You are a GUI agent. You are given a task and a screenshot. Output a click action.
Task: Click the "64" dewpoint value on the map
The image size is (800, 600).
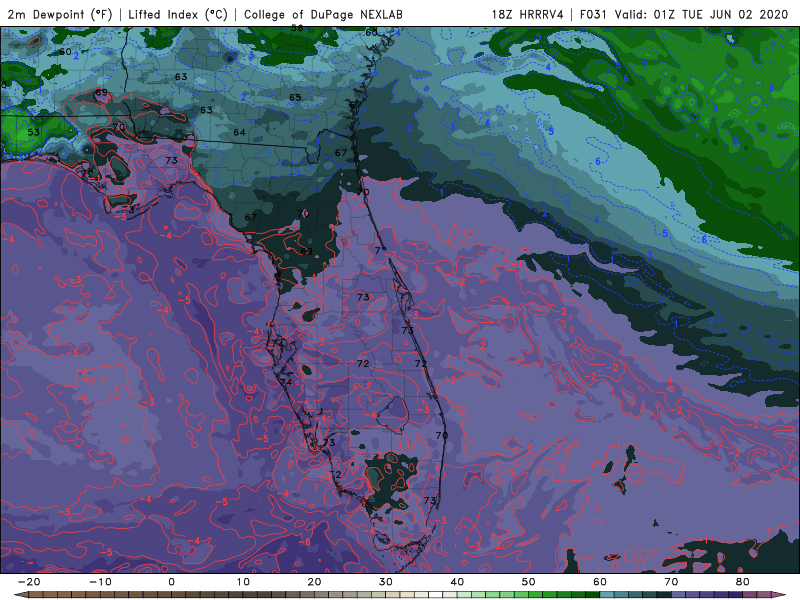(x=239, y=132)
